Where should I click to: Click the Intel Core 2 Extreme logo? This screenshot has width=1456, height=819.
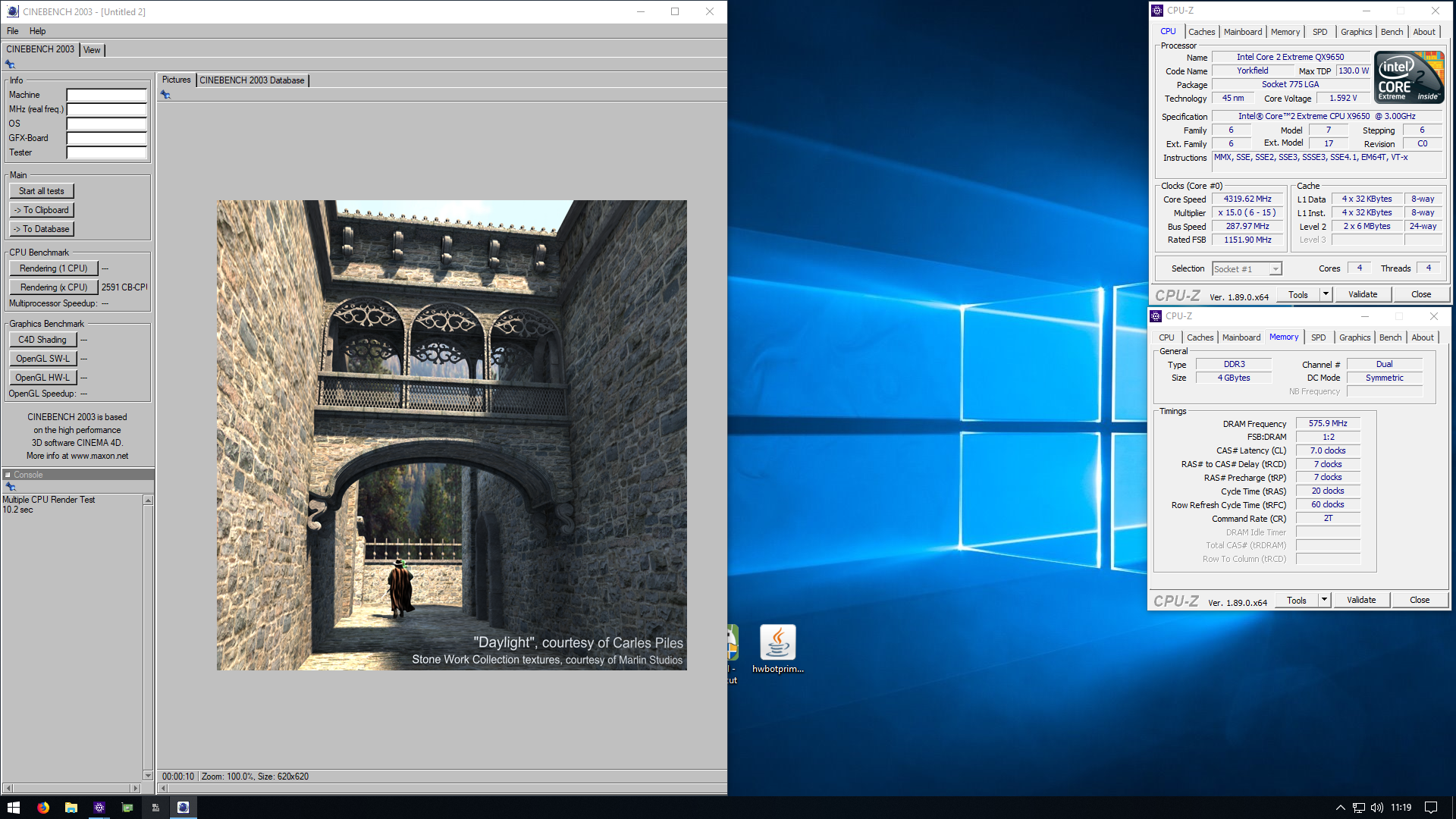(1409, 77)
